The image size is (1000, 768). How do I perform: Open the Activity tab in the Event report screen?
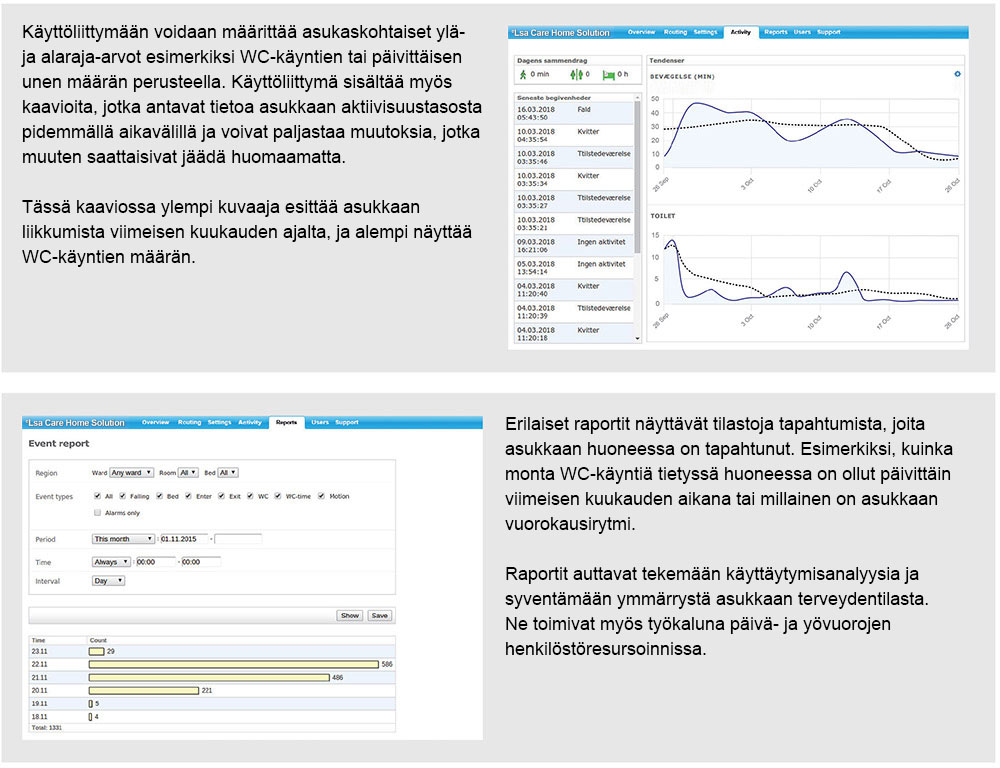pyautogui.click(x=250, y=422)
